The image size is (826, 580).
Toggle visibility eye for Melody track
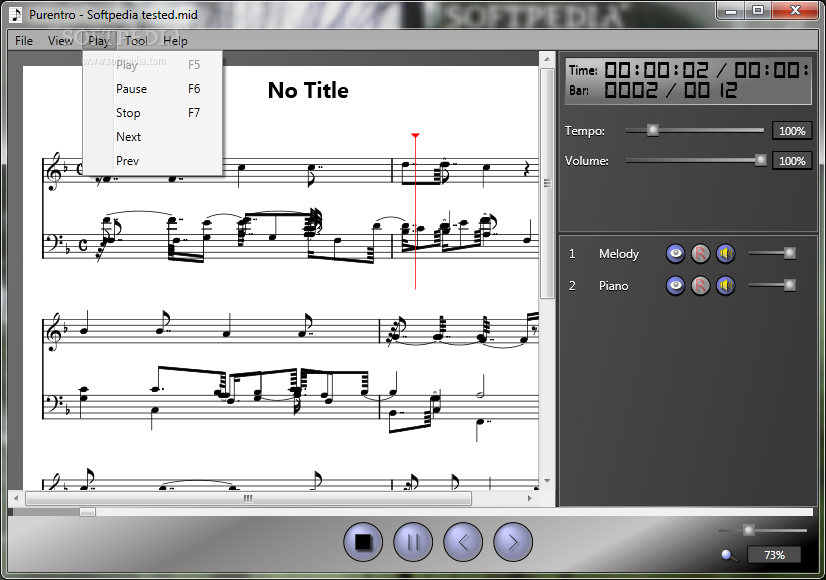coord(675,254)
